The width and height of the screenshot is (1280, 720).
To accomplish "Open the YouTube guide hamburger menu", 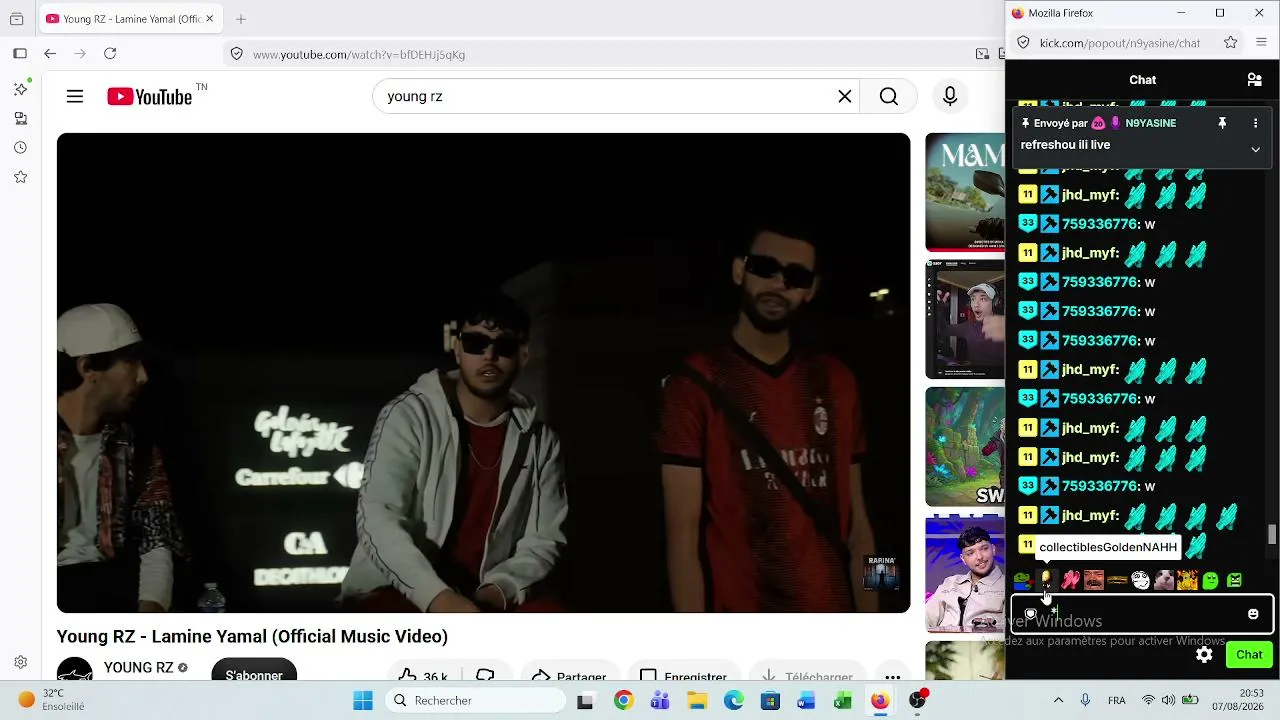I will [x=75, y=96].
